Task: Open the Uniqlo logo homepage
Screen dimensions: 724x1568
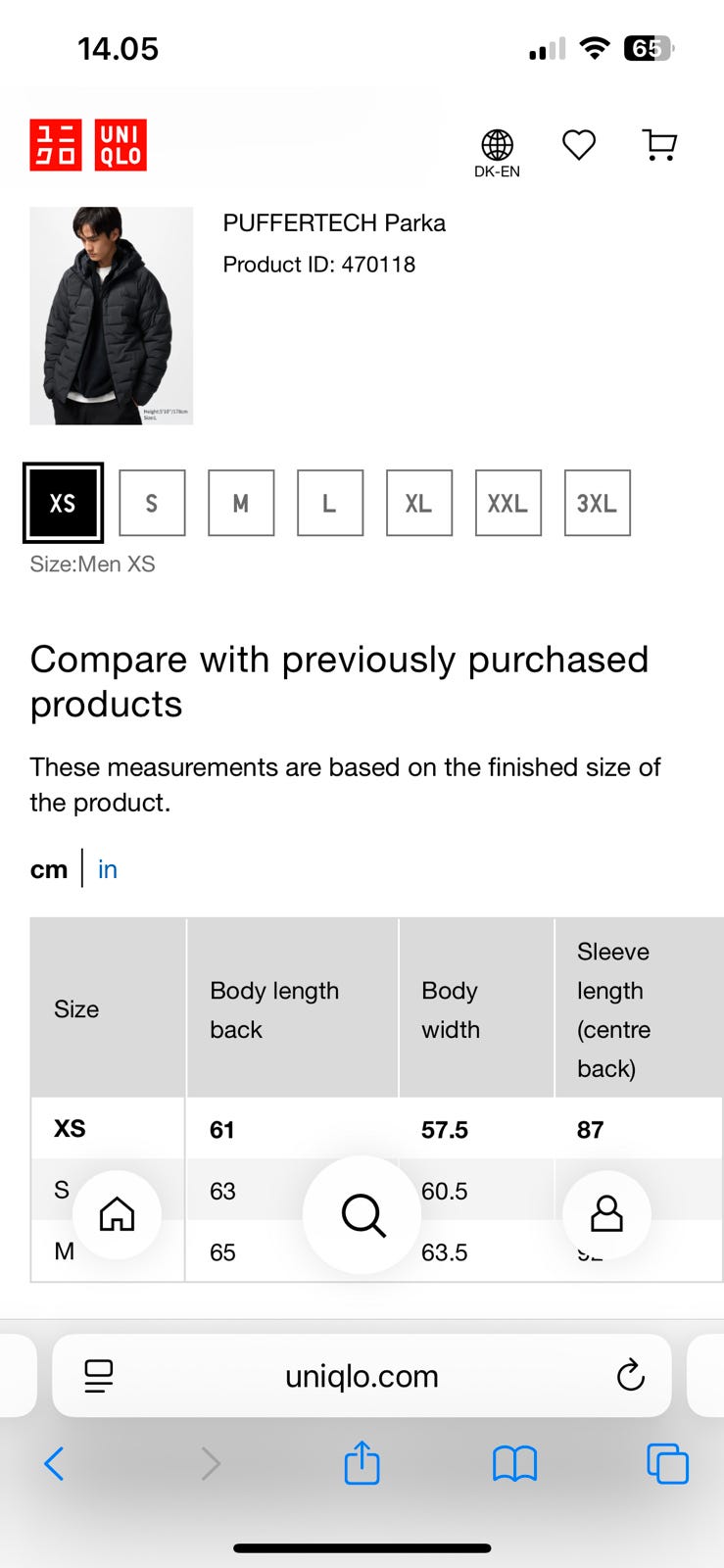Action: pos(88,145)
